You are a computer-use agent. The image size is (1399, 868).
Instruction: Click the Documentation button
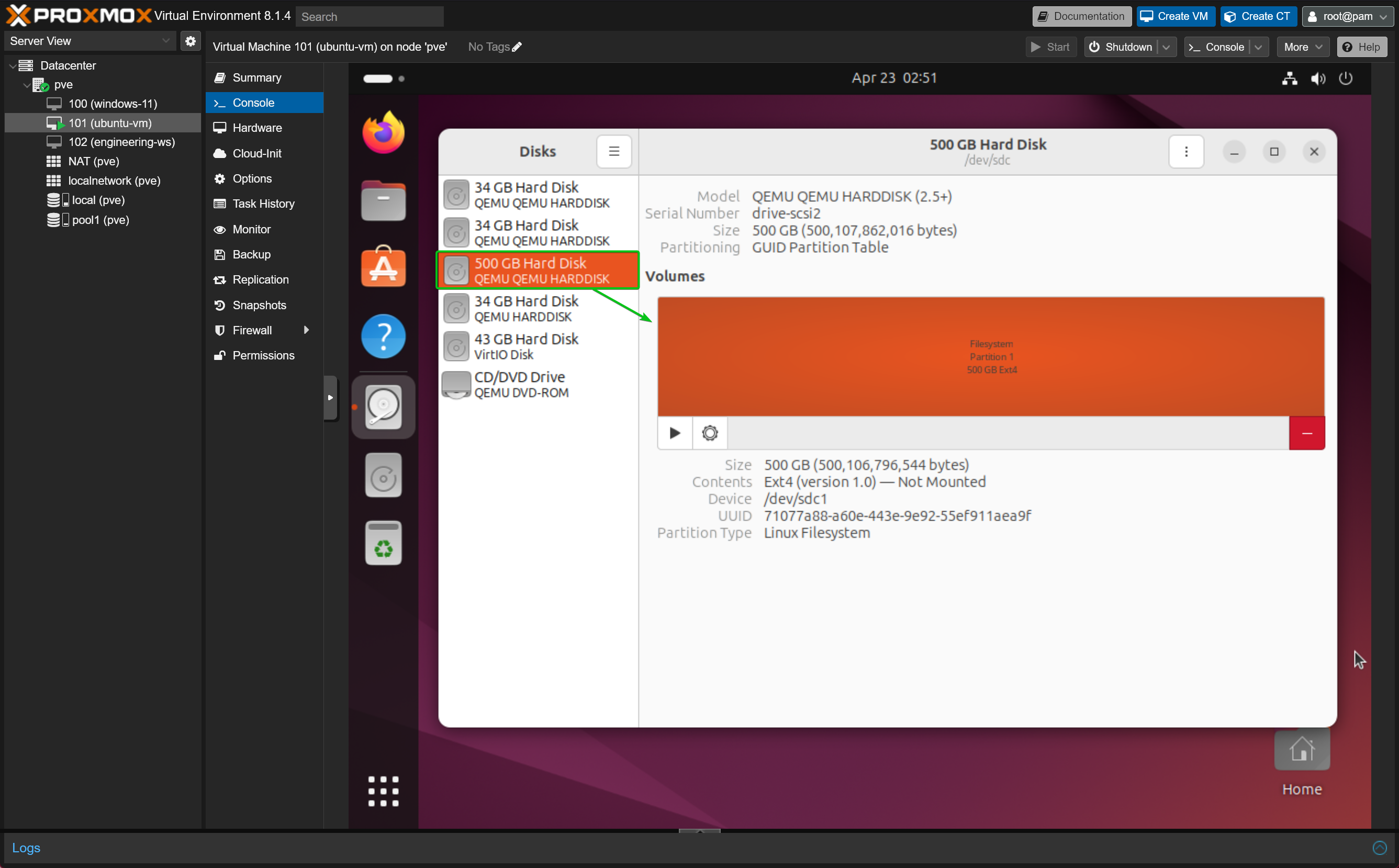[x=1081, y=16]
